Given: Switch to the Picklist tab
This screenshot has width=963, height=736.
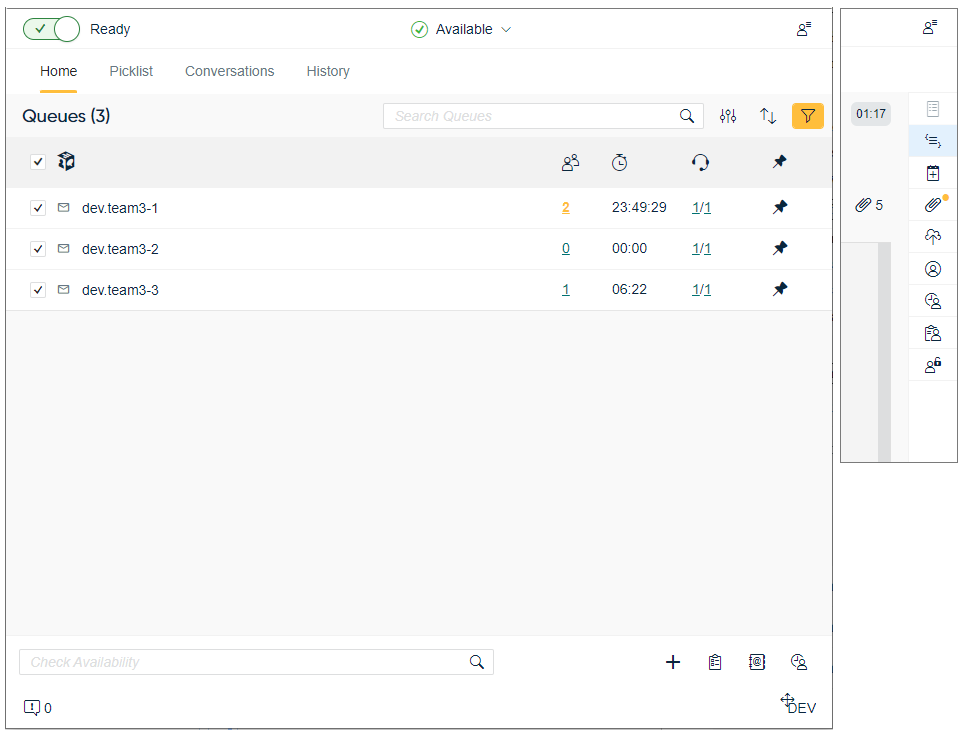Looking at the screenshot, I should point(131,71).
